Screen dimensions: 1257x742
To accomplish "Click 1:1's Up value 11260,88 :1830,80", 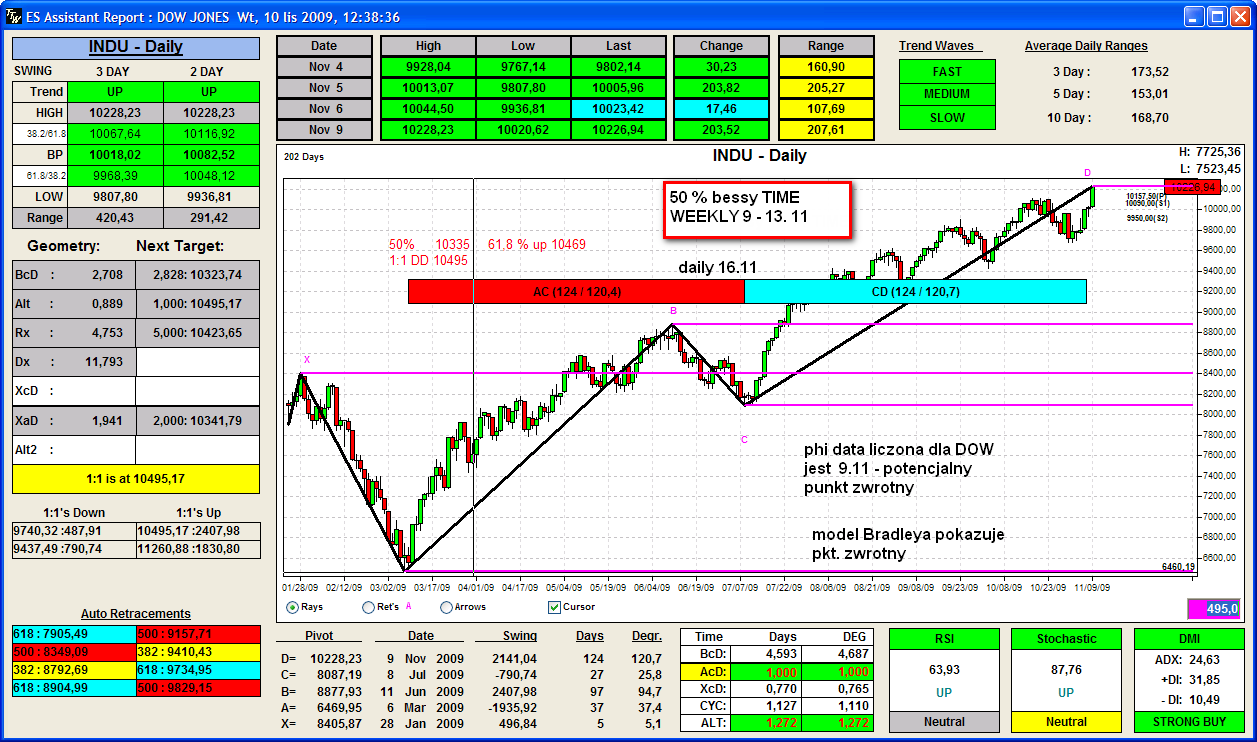I will 197,549.
